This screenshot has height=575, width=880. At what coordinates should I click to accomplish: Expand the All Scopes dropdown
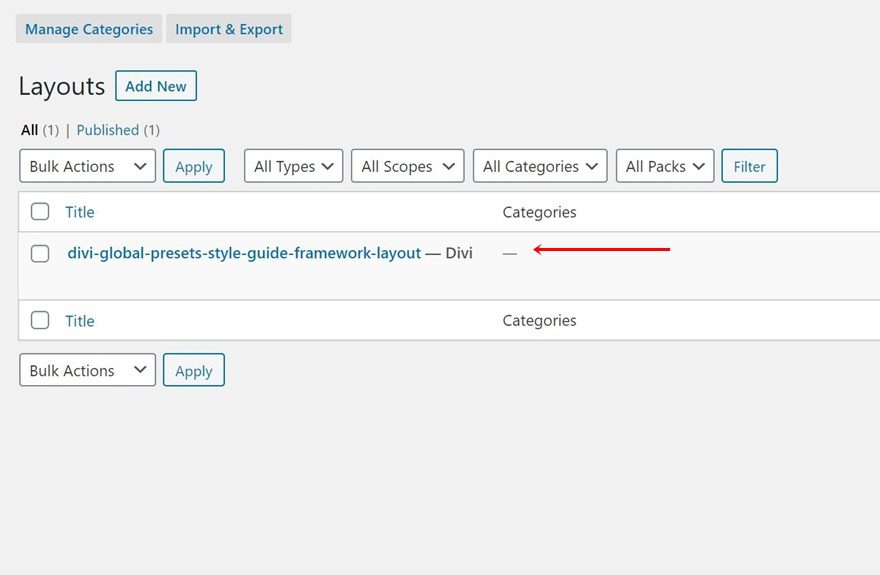[x=407, y=166]
